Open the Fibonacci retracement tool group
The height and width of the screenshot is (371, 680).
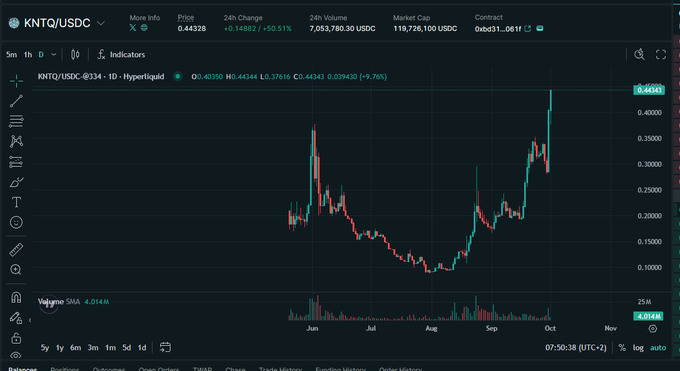16,121
